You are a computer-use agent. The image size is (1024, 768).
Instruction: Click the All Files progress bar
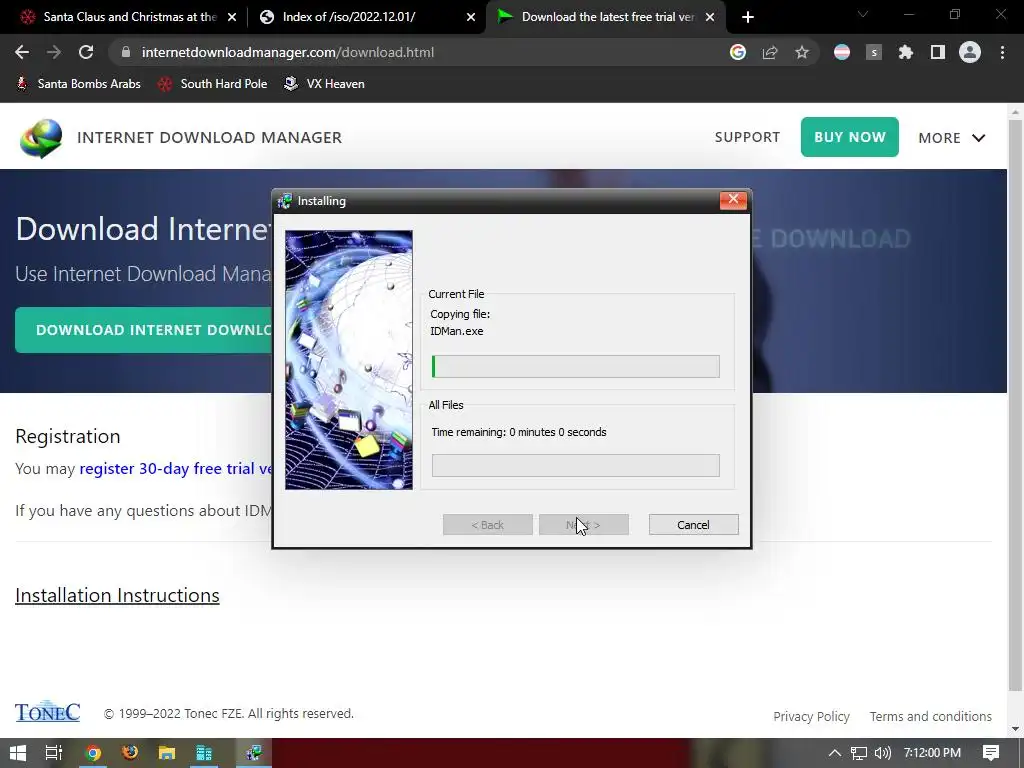[x=575, y=466]
